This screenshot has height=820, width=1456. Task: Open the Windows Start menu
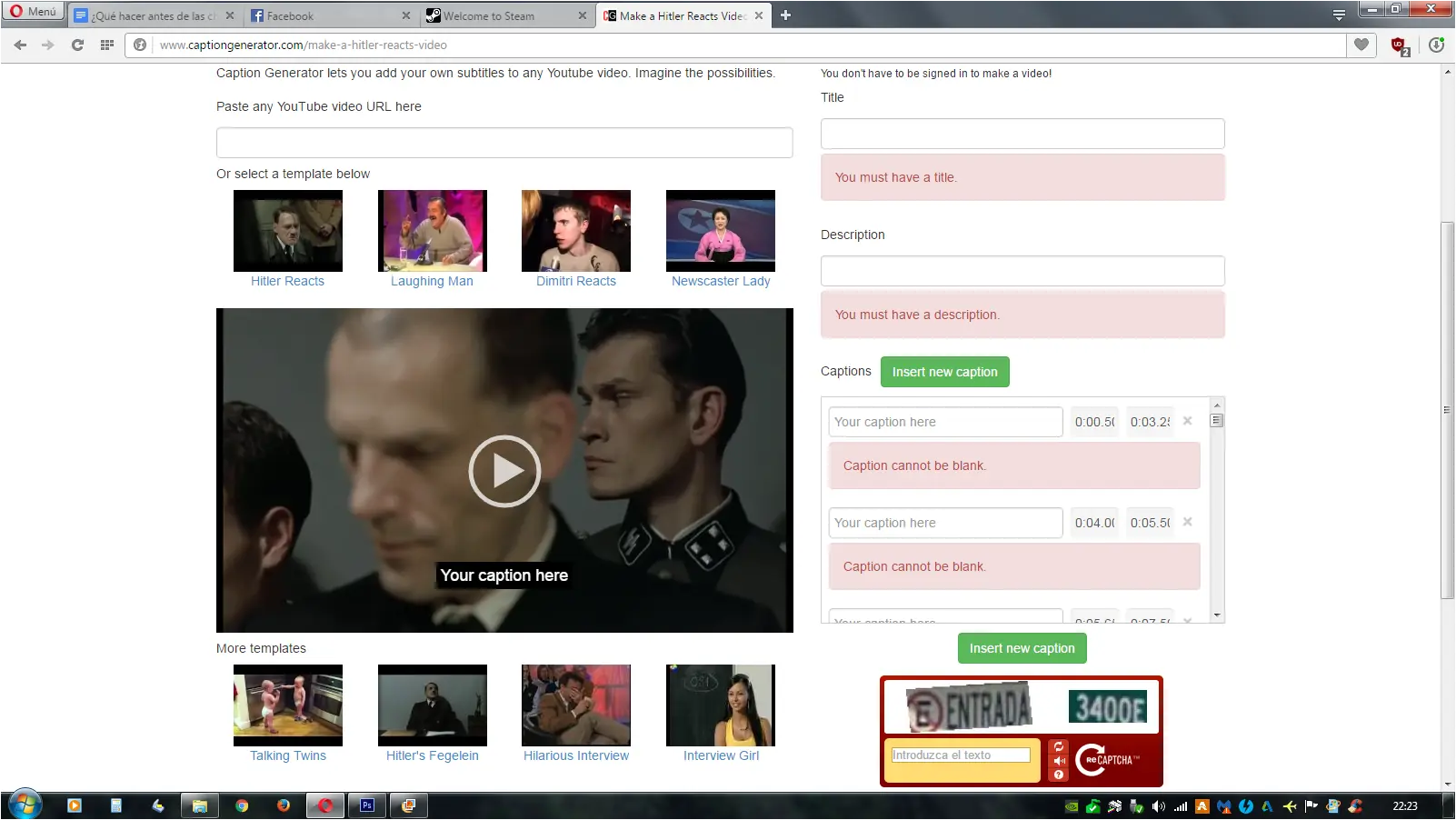pyautogui.click(x=25, y=805)
